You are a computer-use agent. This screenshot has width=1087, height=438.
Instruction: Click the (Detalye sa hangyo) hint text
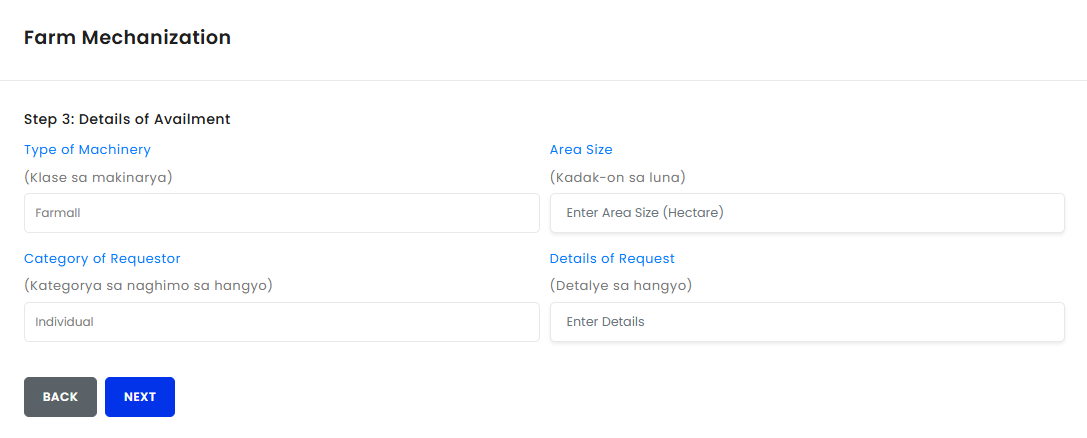pyautogui.click(x=621, y=285)
